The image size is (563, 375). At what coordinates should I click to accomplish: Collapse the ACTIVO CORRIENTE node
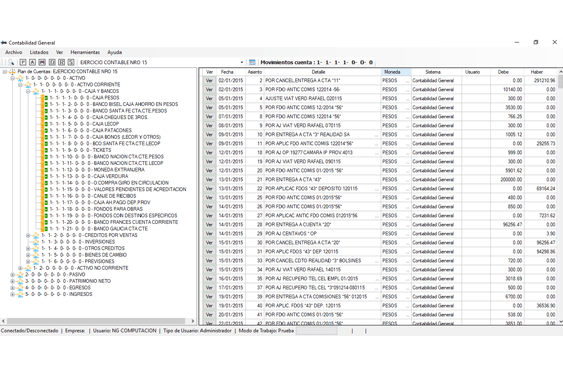tap(20, 84)
